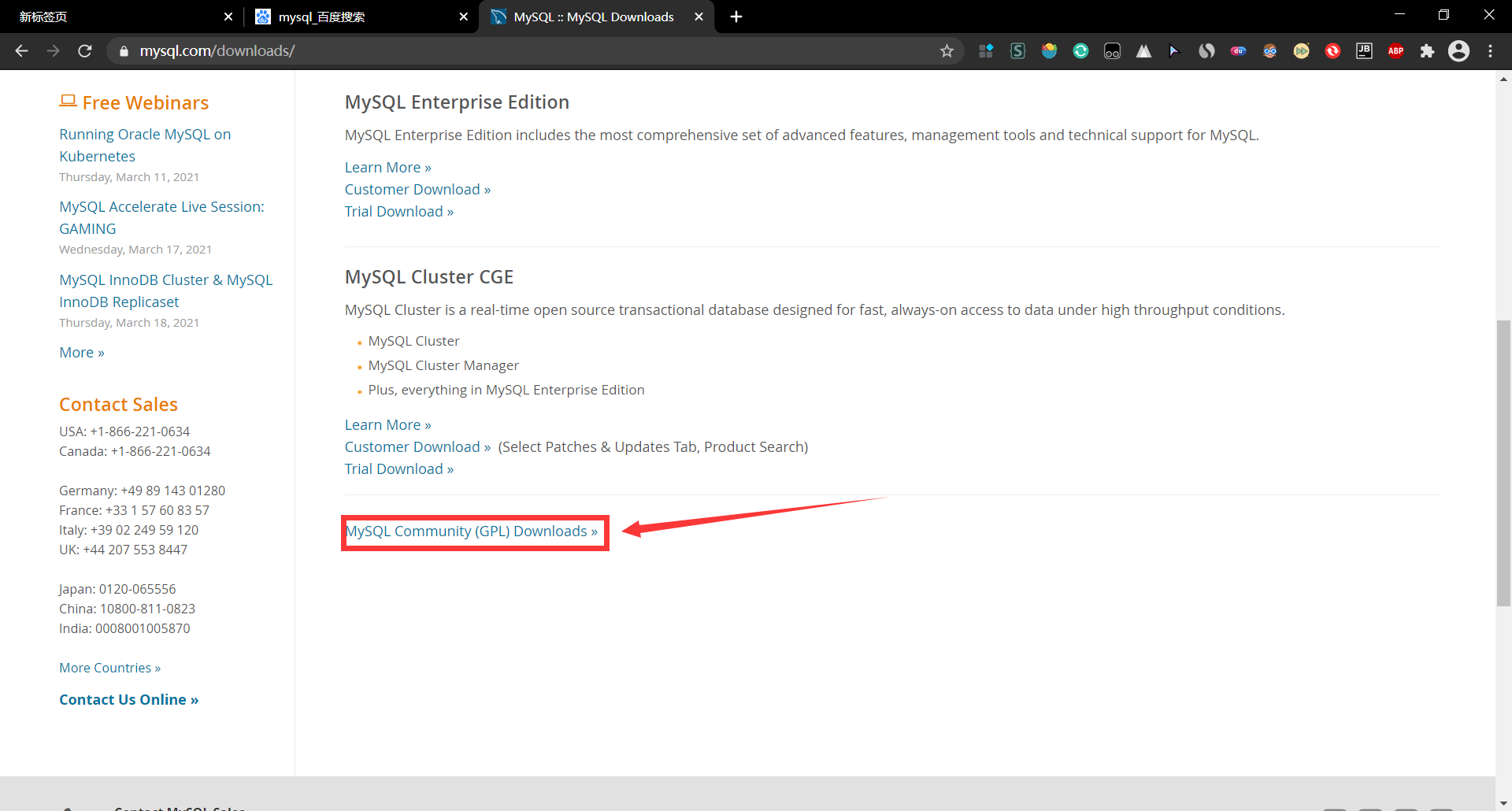1512x811 pixels.
Task: Open the cartoon face with glasses extension
Action: (x=1269, y=51)
